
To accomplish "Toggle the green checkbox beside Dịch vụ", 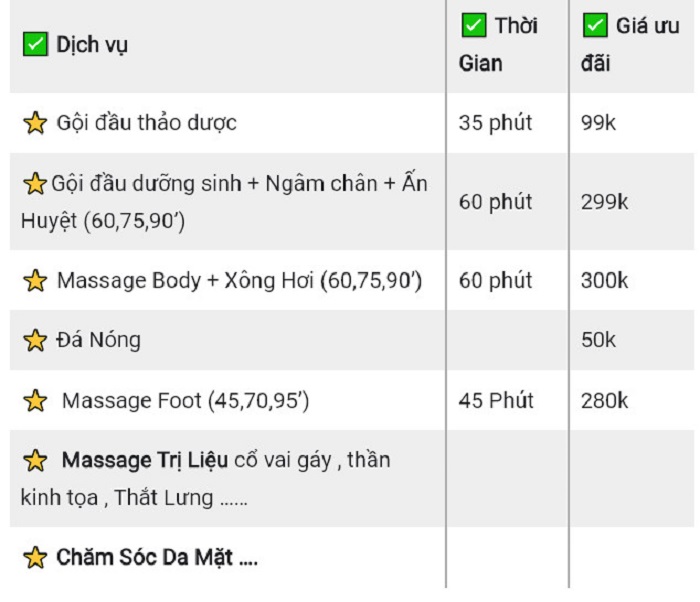I will pyautogui.click(x=35, y=44).
